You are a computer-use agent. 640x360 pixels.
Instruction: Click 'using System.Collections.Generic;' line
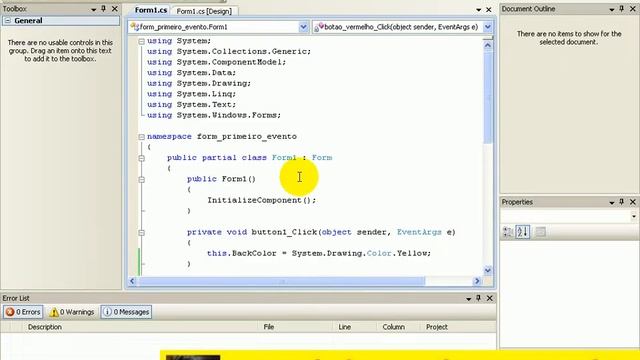point(229,51)
